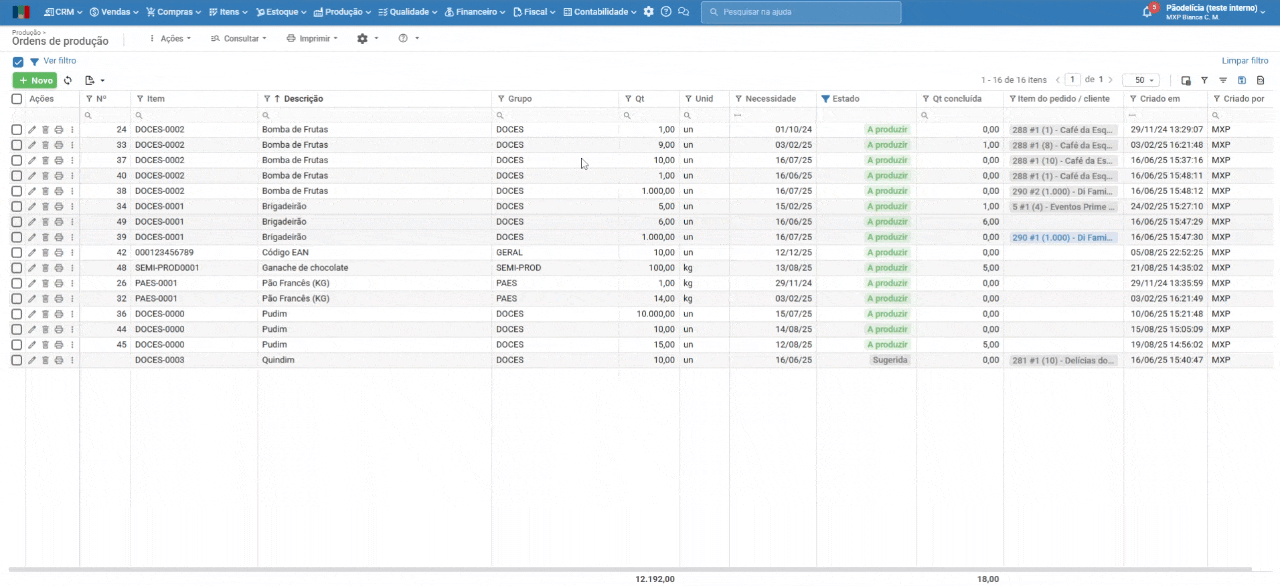
Task: Click the print icon for order 37
Action: [x=58, y=161]
